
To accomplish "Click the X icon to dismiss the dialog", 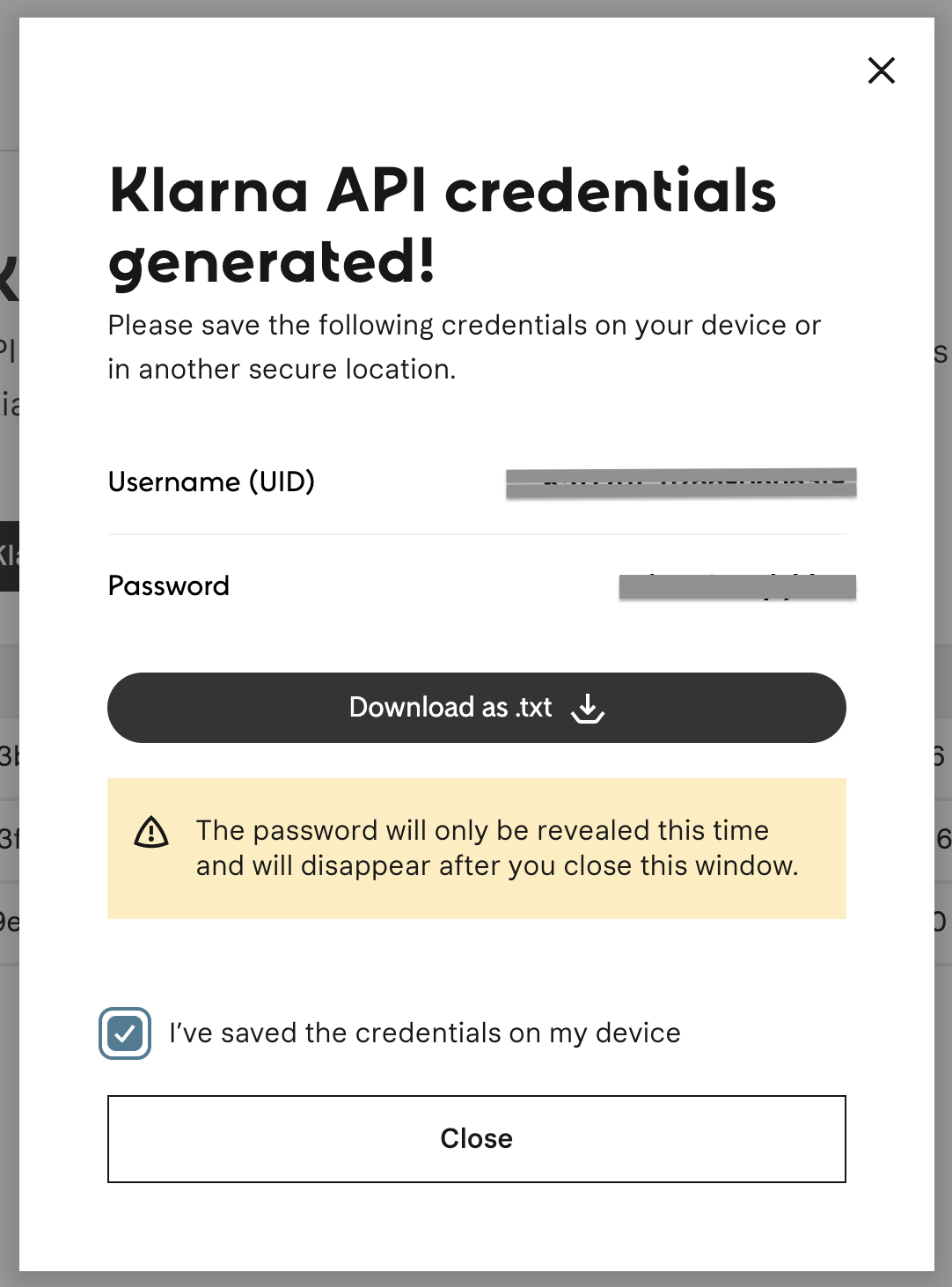I will point(881,70).
